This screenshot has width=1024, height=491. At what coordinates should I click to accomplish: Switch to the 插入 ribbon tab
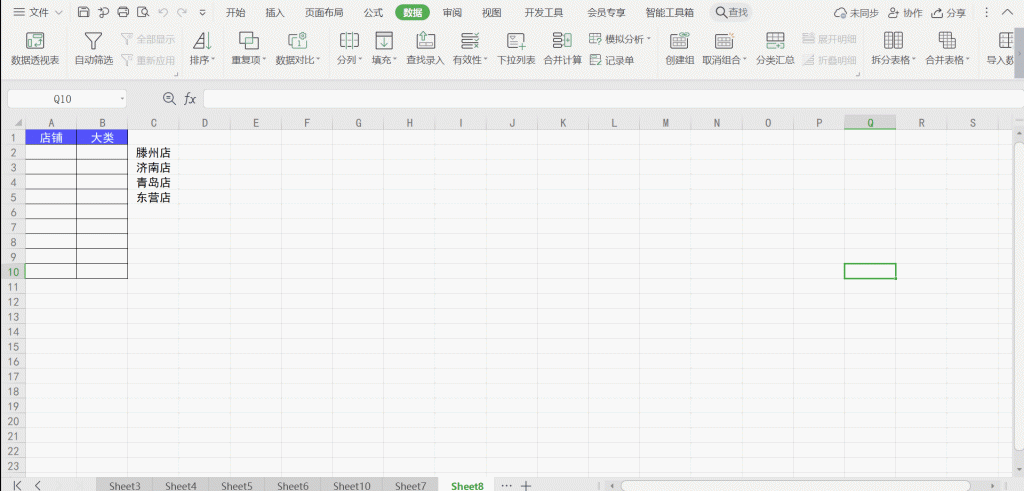tap(275, 13)
